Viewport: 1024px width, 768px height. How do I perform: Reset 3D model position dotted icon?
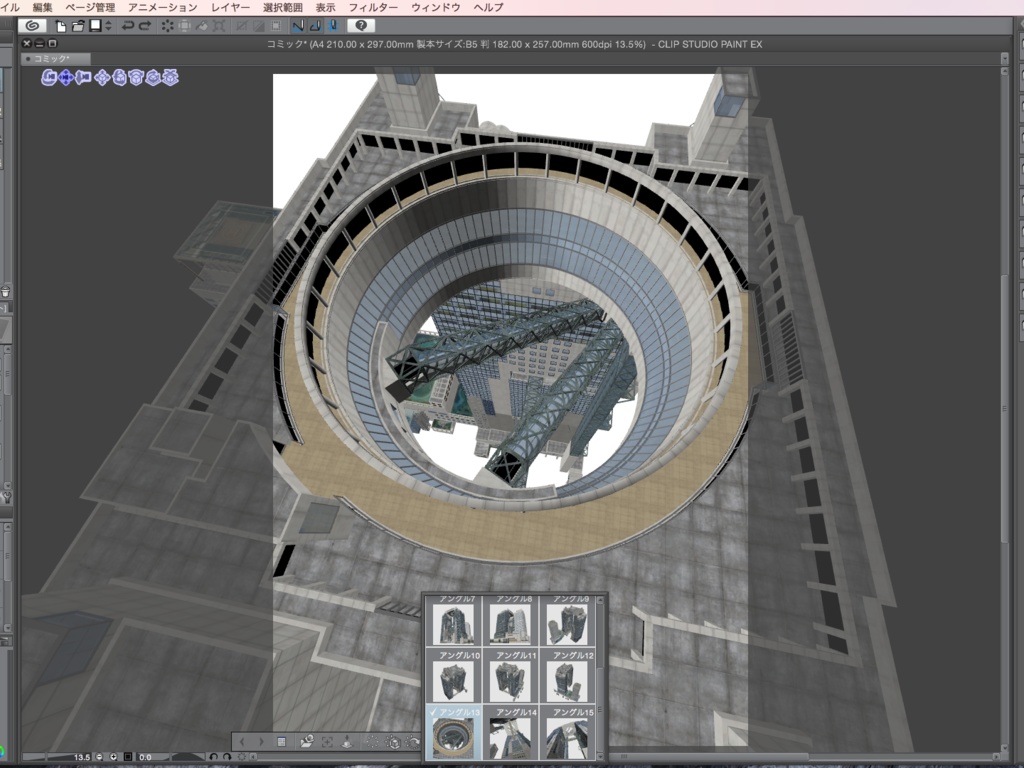[372, 742]
